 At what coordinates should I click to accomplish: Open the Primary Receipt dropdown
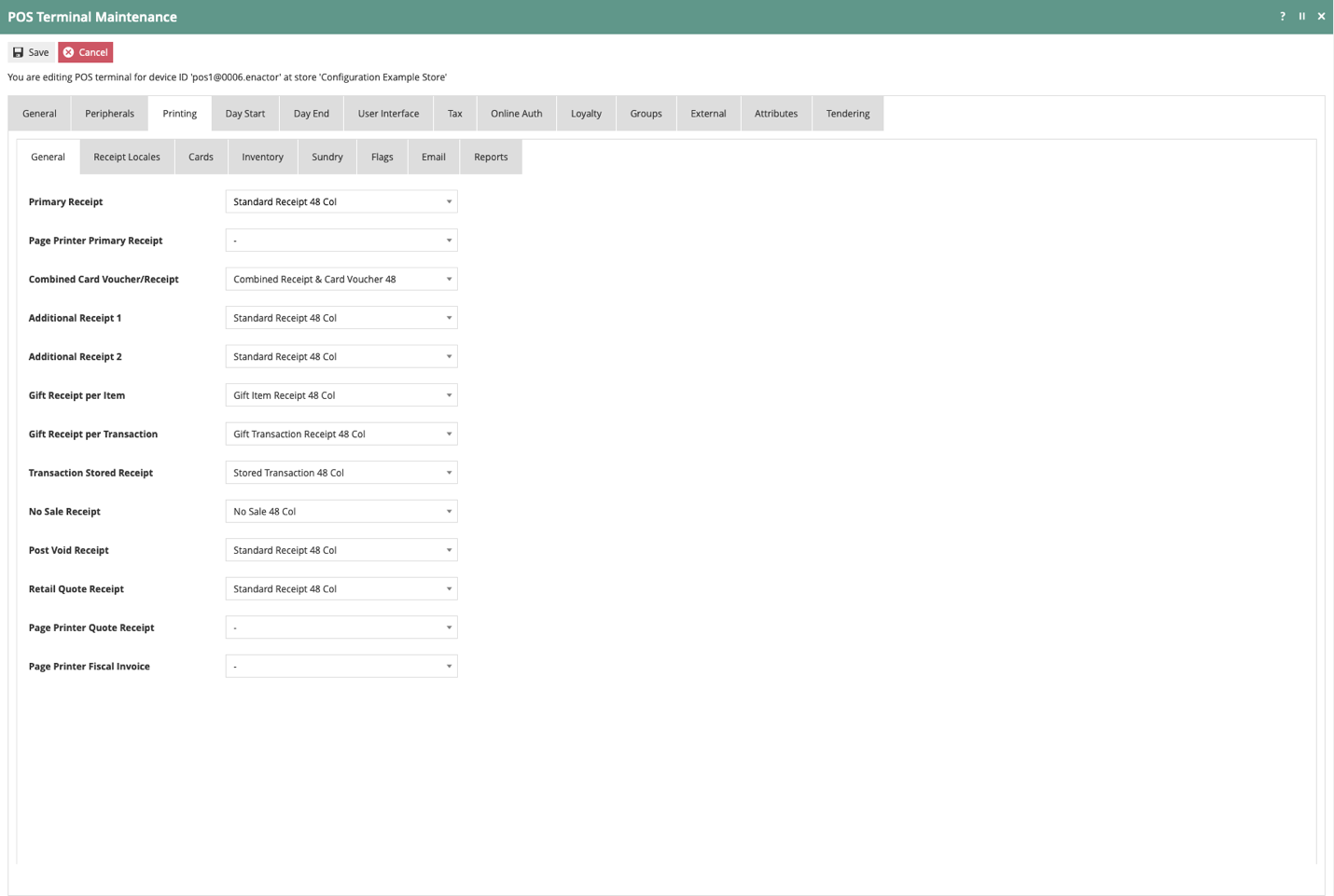341,201
